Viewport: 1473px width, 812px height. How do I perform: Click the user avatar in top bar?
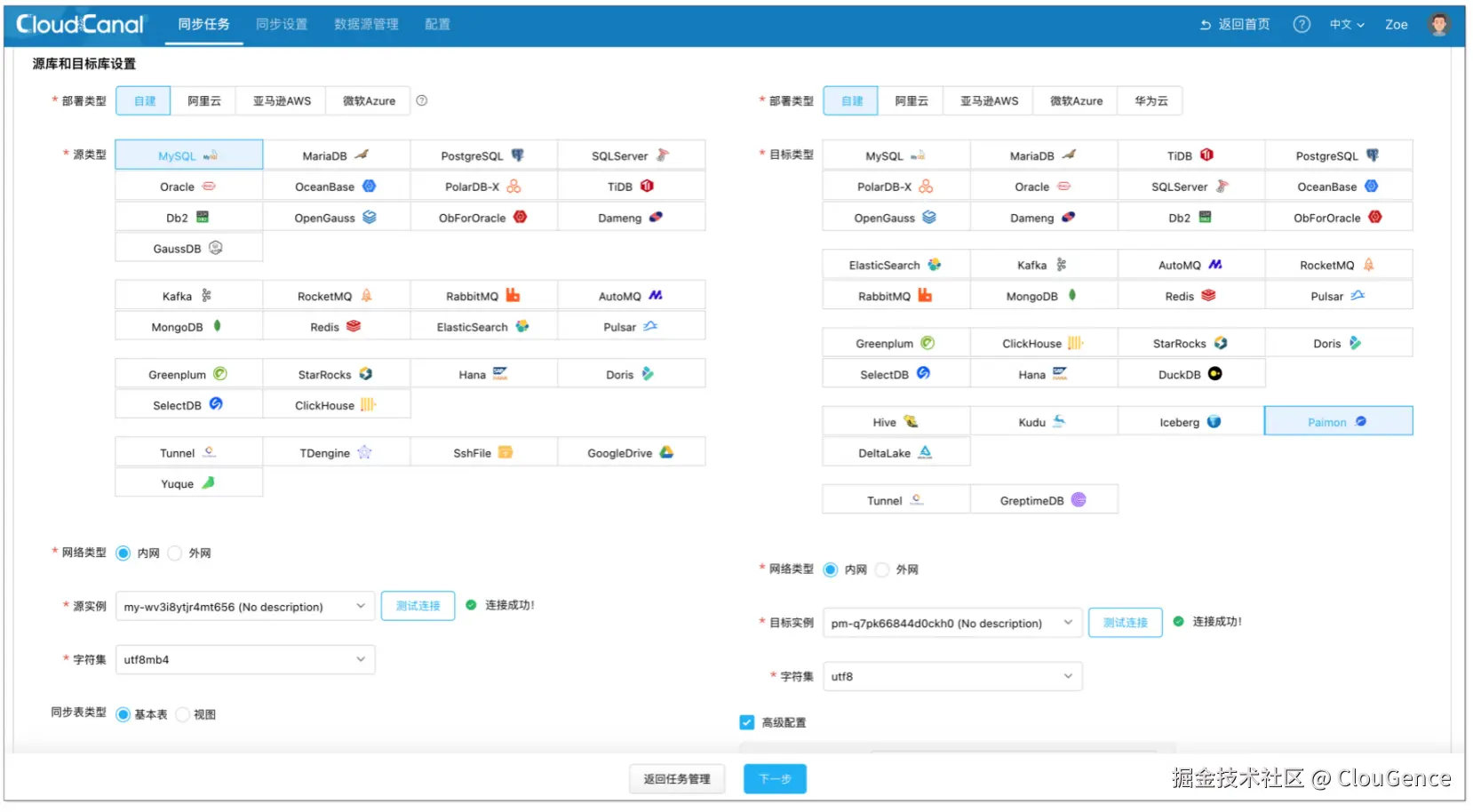pyautogui.click(x=1439, y=24)
